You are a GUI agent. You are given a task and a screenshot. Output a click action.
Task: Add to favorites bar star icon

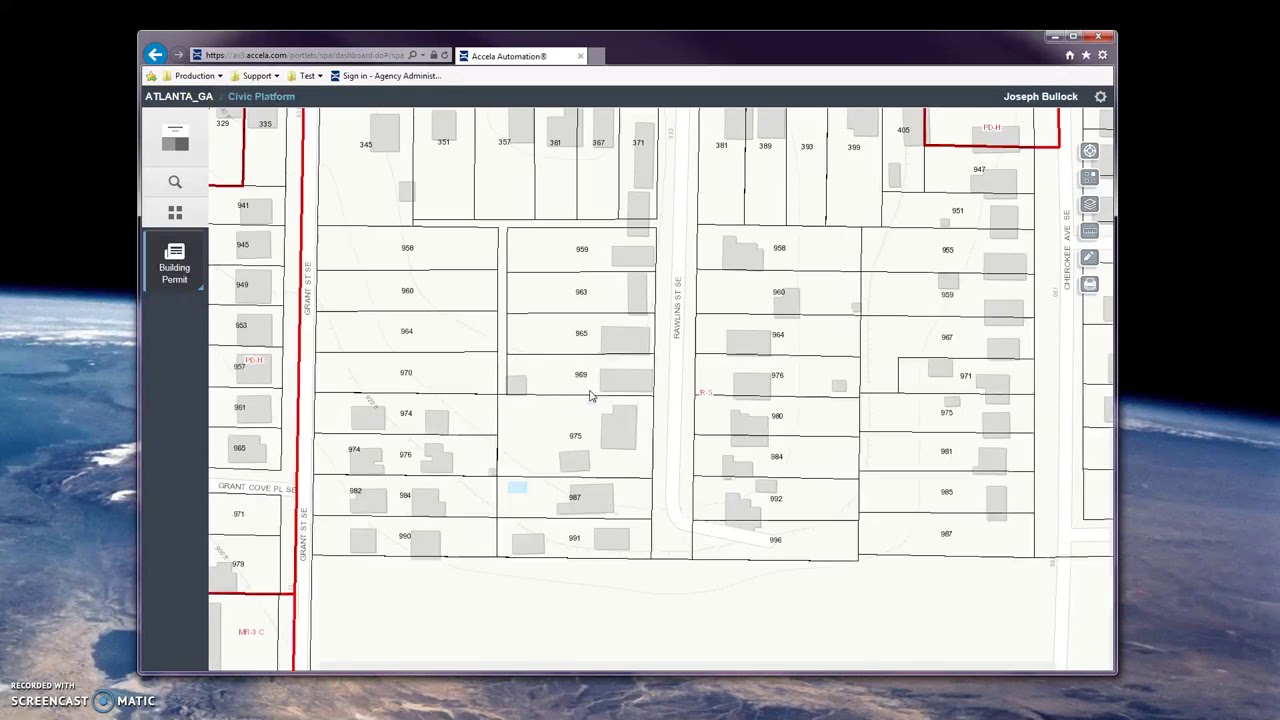point(151,76)
